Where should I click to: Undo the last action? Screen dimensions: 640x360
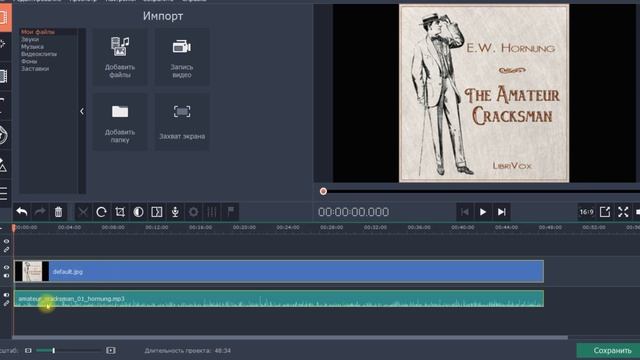click(22, 212)
